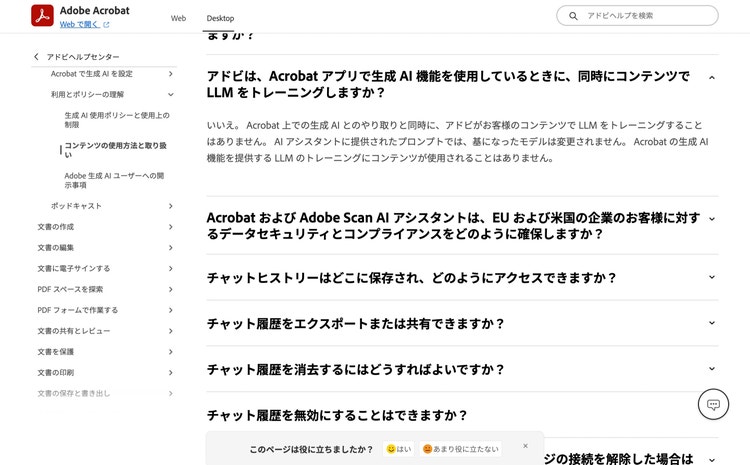
Task: Click the search magnifier icon
Action: coord(573,16)
